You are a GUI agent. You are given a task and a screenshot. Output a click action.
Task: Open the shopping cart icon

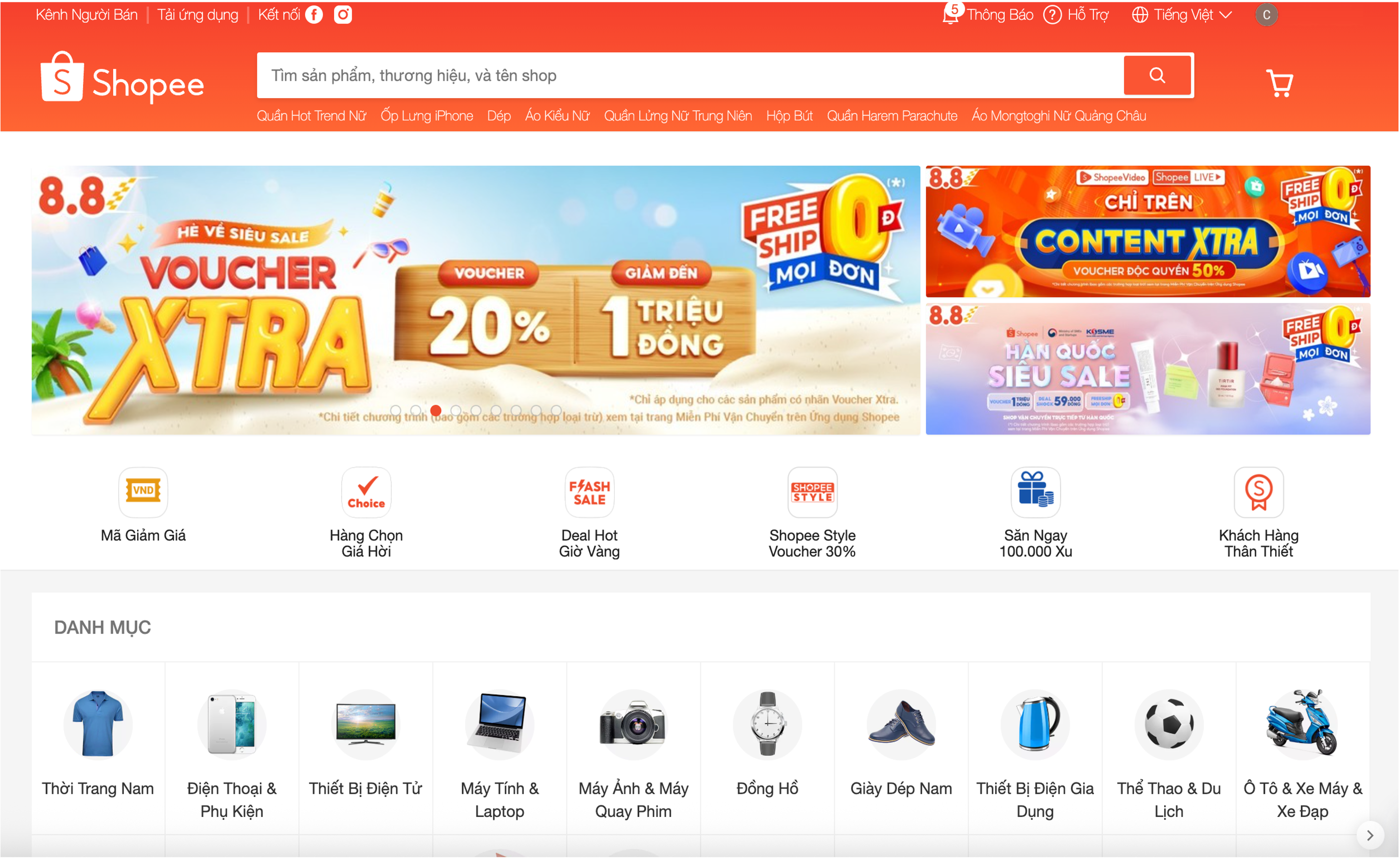[x=1280, y=83]
